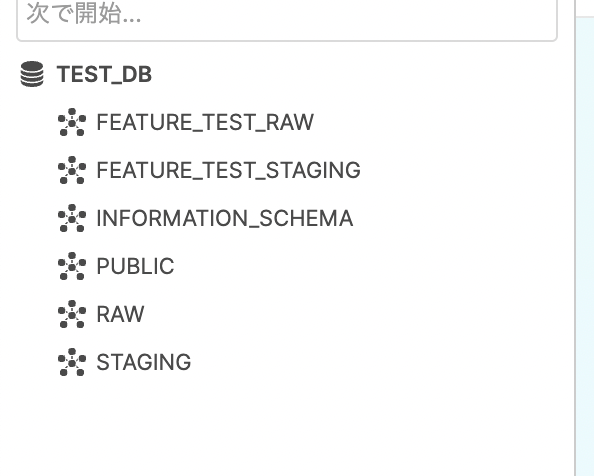Click the blank area below STAGING
The width and height of the screenshot is (594, 476).
click(287, 428)
